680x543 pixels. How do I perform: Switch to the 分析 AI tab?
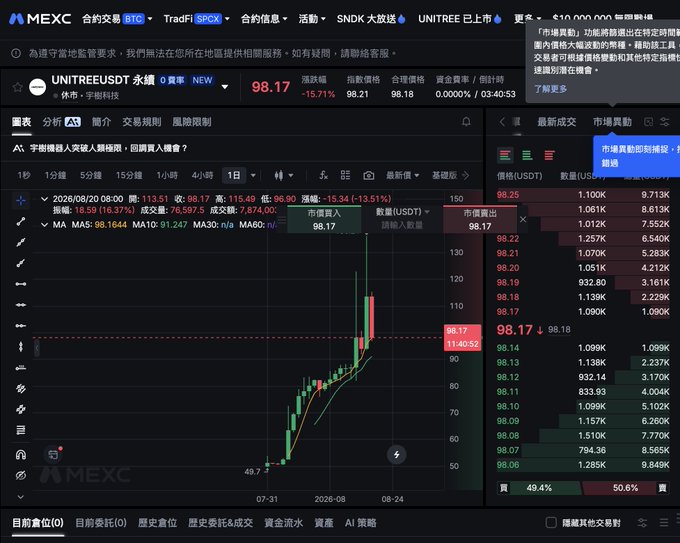61,122
